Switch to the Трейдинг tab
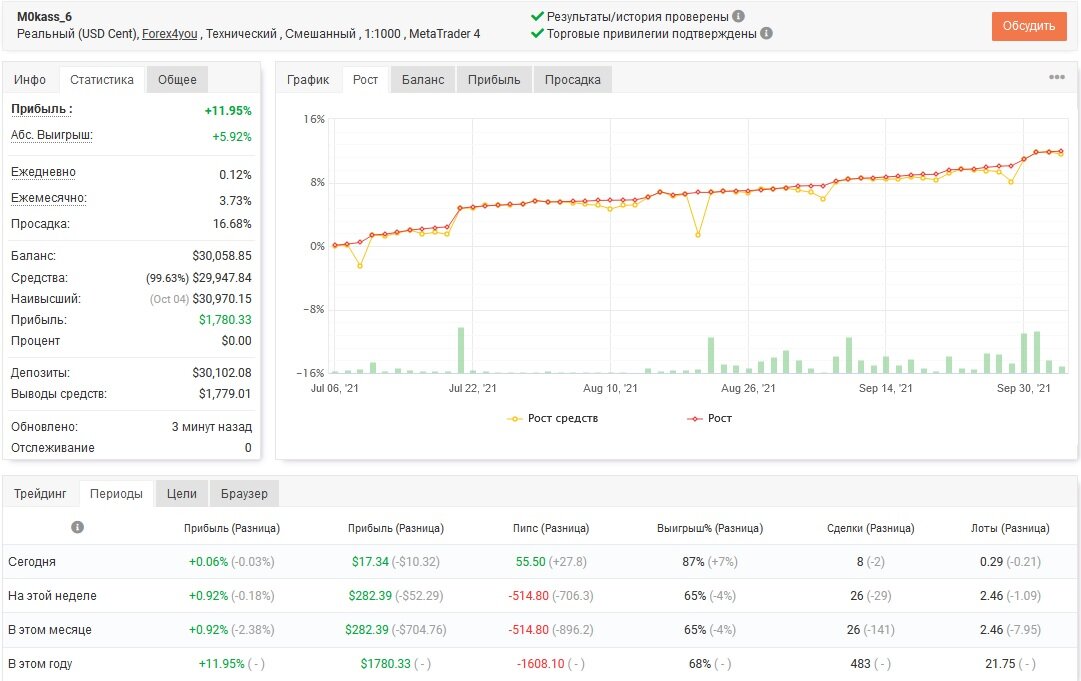 pyautogui.click(x=40, y=494)
